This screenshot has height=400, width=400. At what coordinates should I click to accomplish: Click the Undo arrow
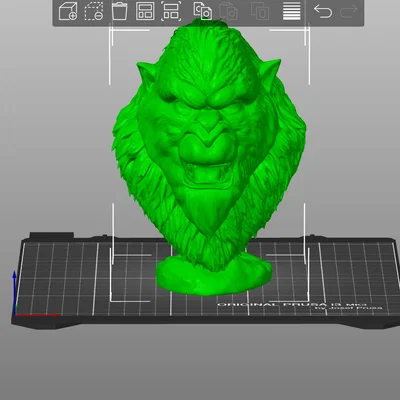tap(323, 11)
